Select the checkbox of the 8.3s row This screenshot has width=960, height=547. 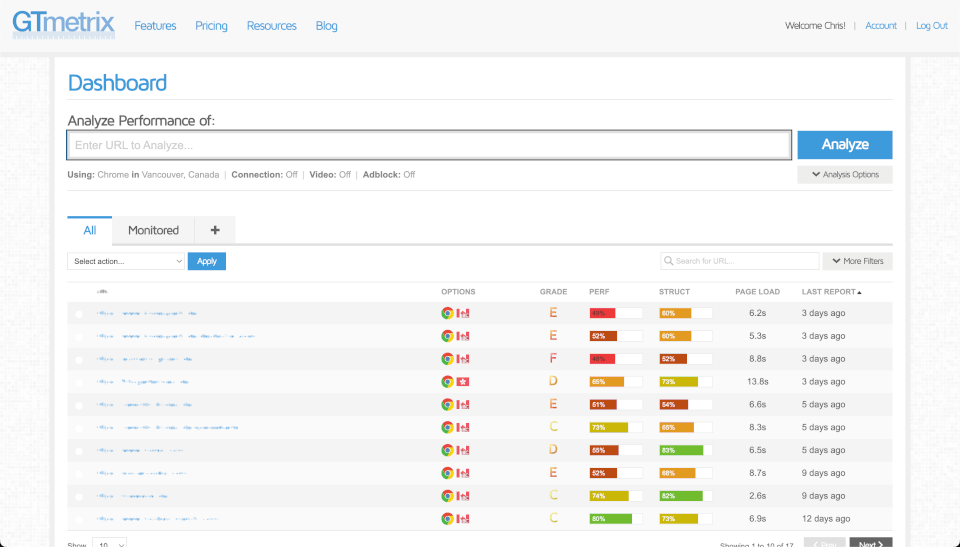[78, 429]
